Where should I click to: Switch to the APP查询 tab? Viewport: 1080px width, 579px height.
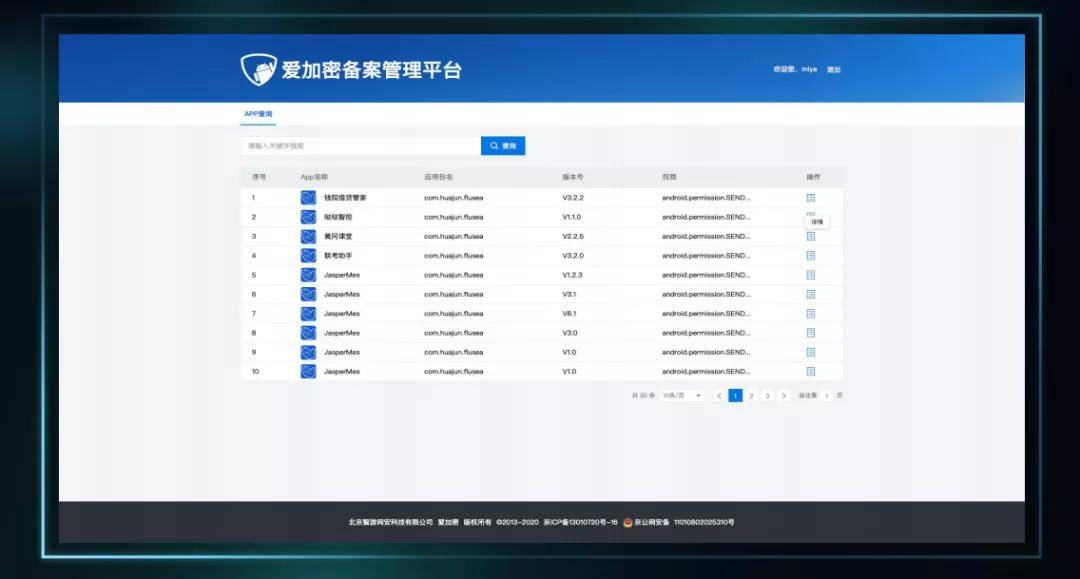click(258, 114)
